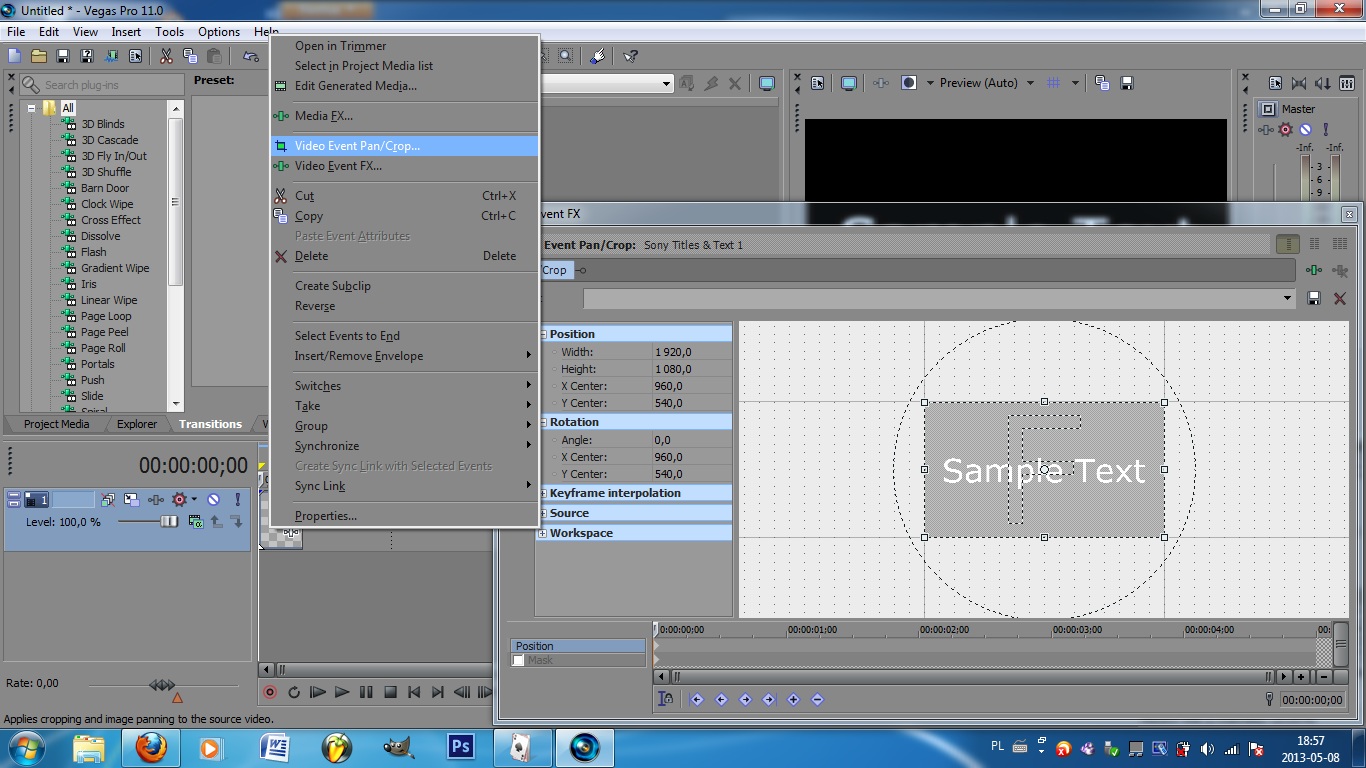Open the Pan/Crop preset dropdown

coord(1287,298)
